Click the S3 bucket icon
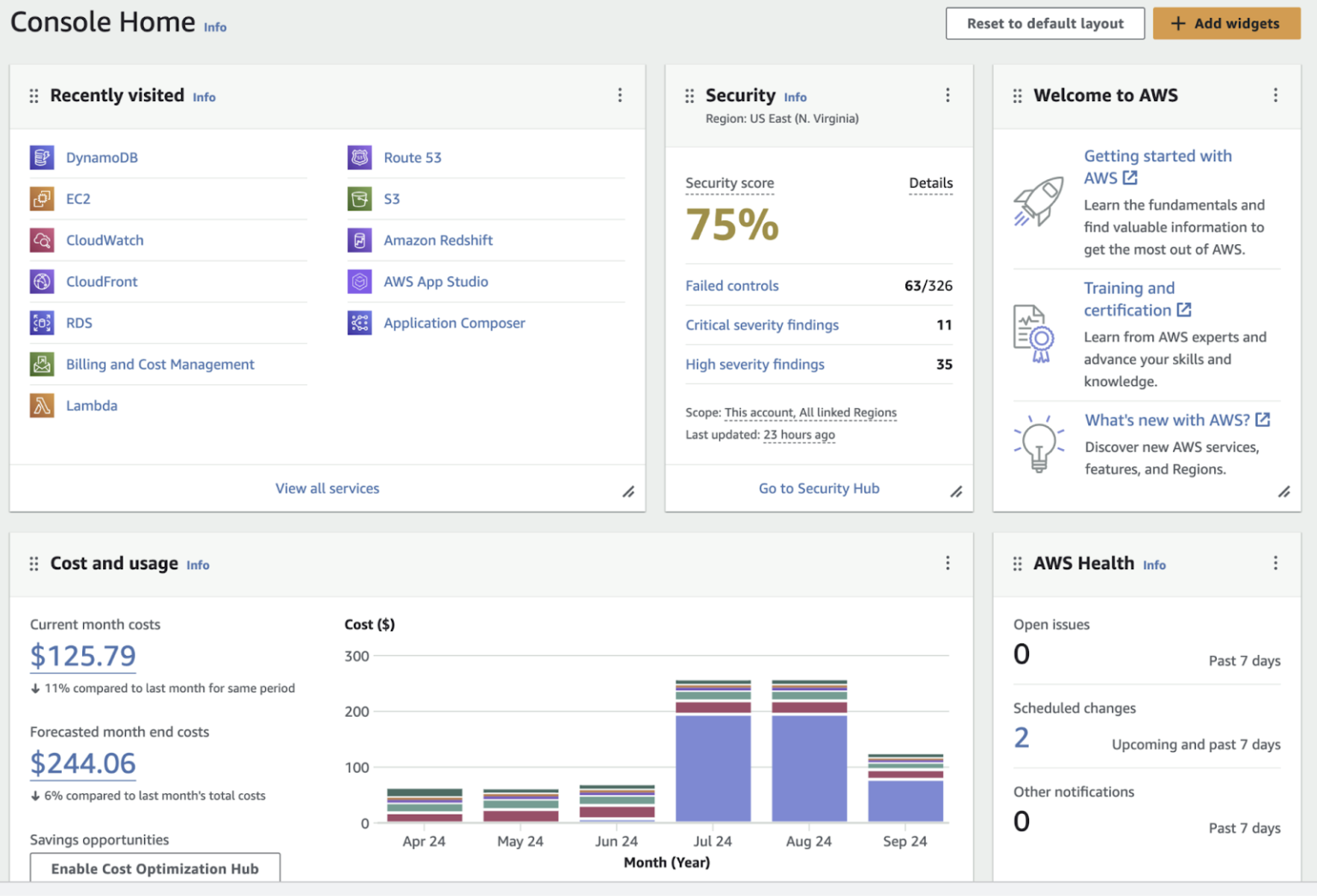The width and height of the screenshot is (1317, 896). tap(360, 199)
